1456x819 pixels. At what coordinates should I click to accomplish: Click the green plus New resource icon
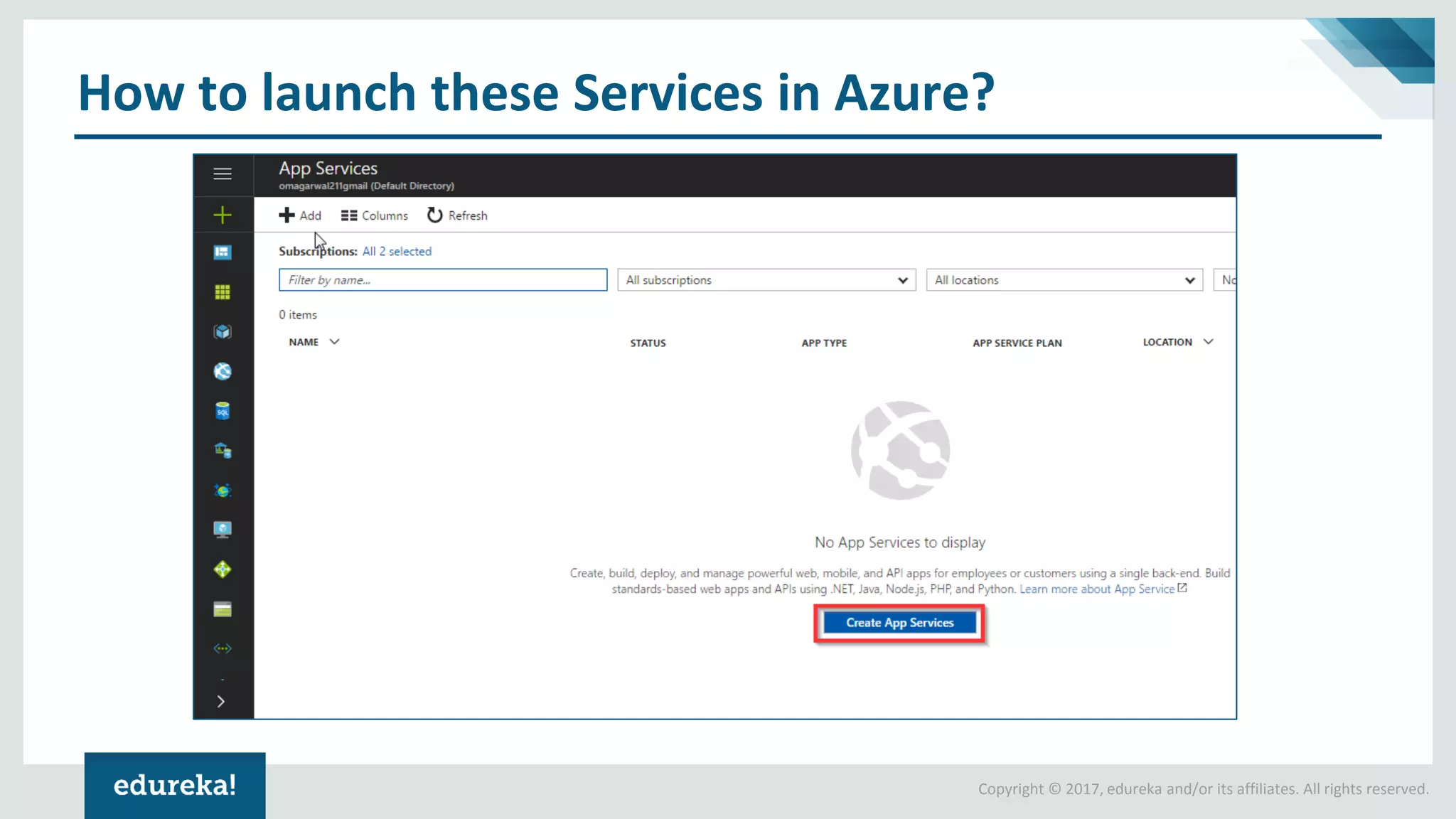pos(223,215)
